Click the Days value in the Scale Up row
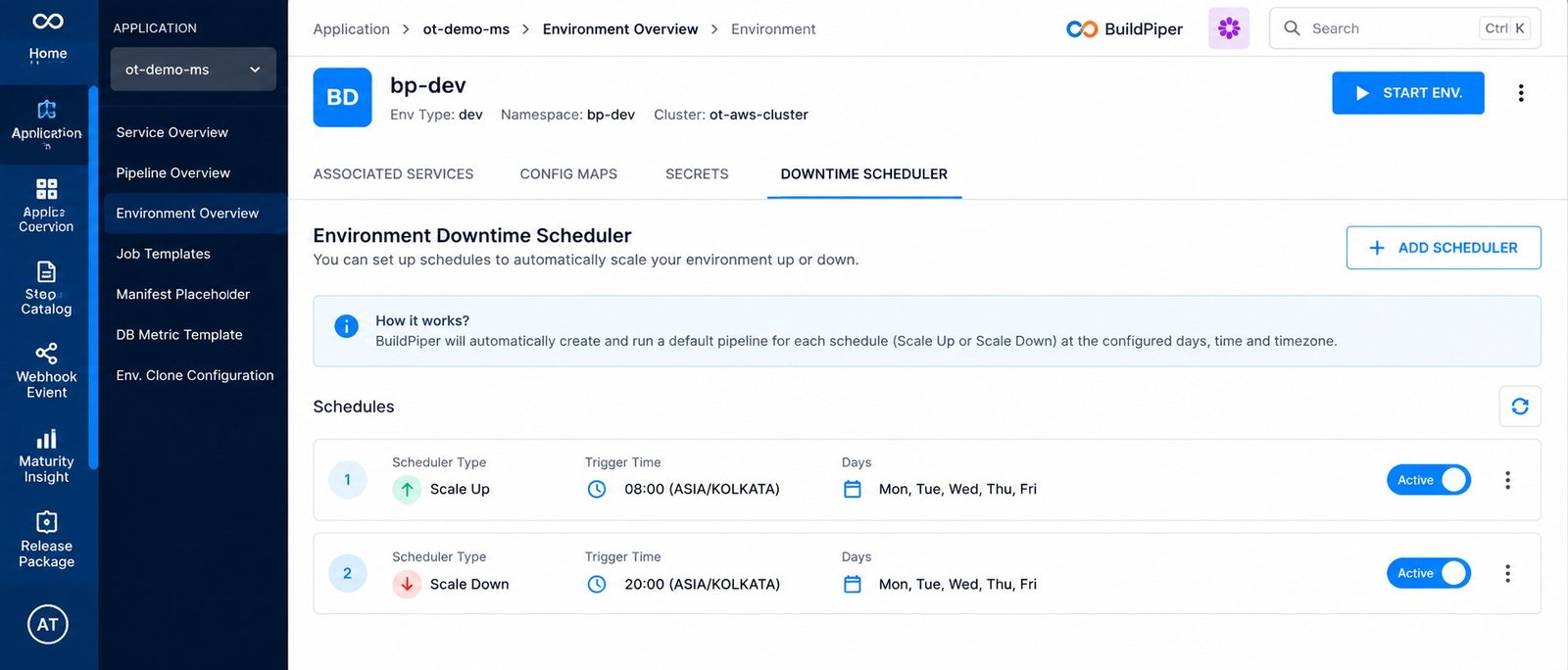 coord(957,489)
